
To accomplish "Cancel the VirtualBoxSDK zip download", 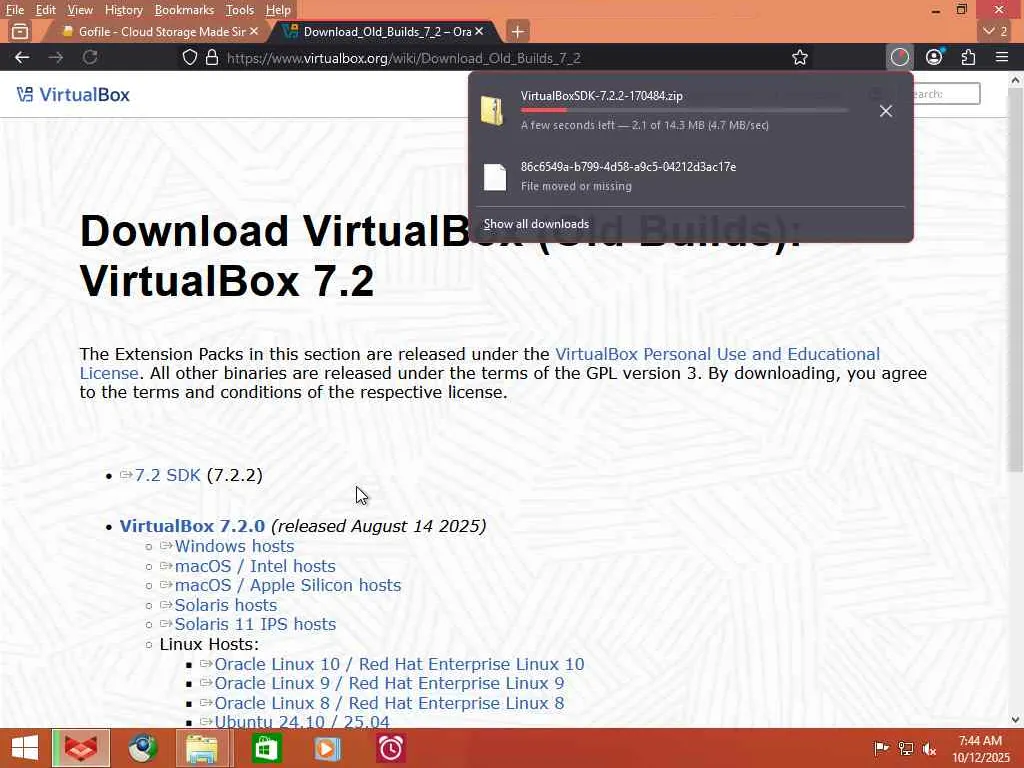I will coord(886,111).
